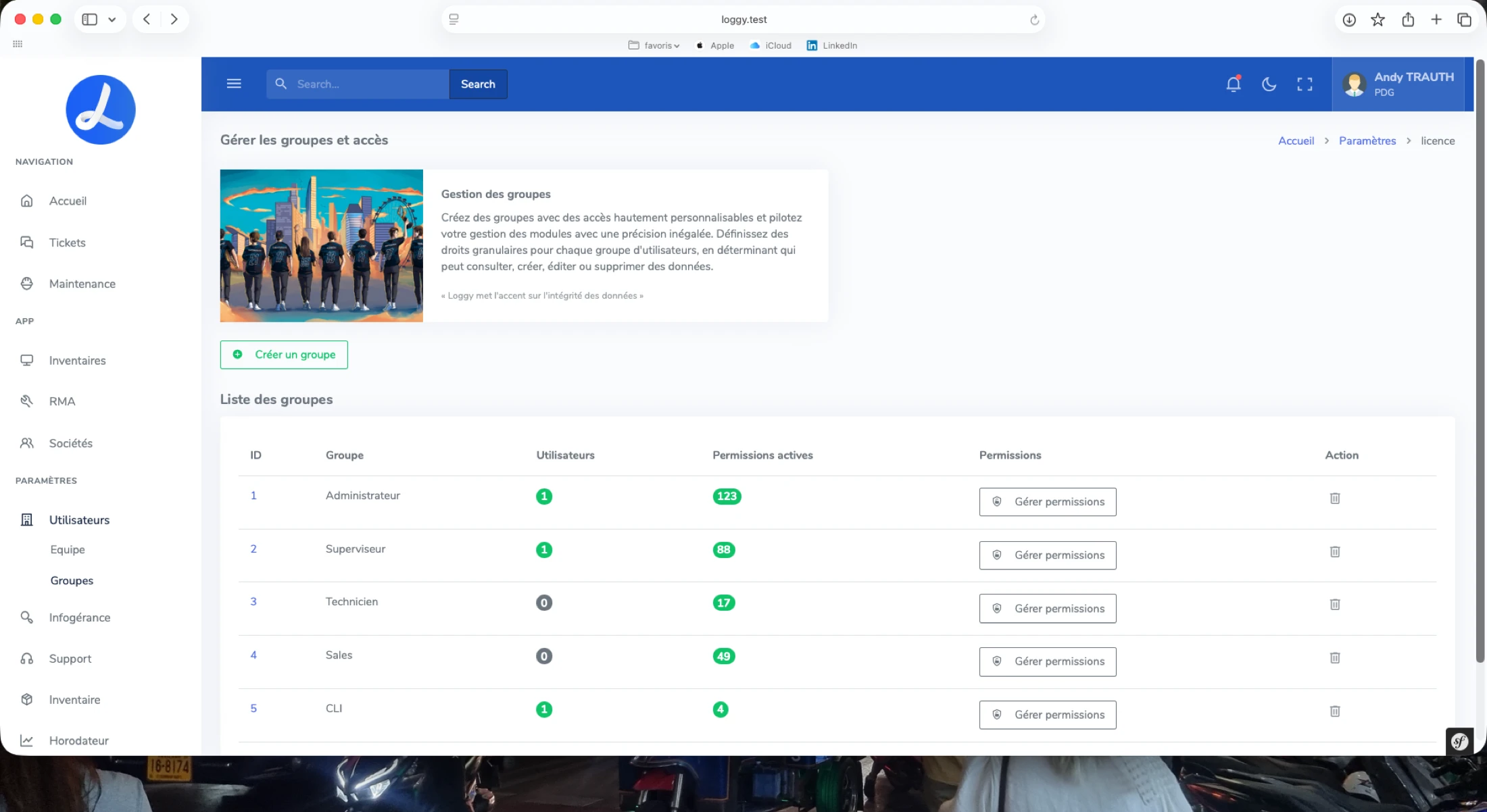The height and width of the screenshot is (812, 1487).
Task: Open the notifications bell
Action: click(x=1234, y=84)
